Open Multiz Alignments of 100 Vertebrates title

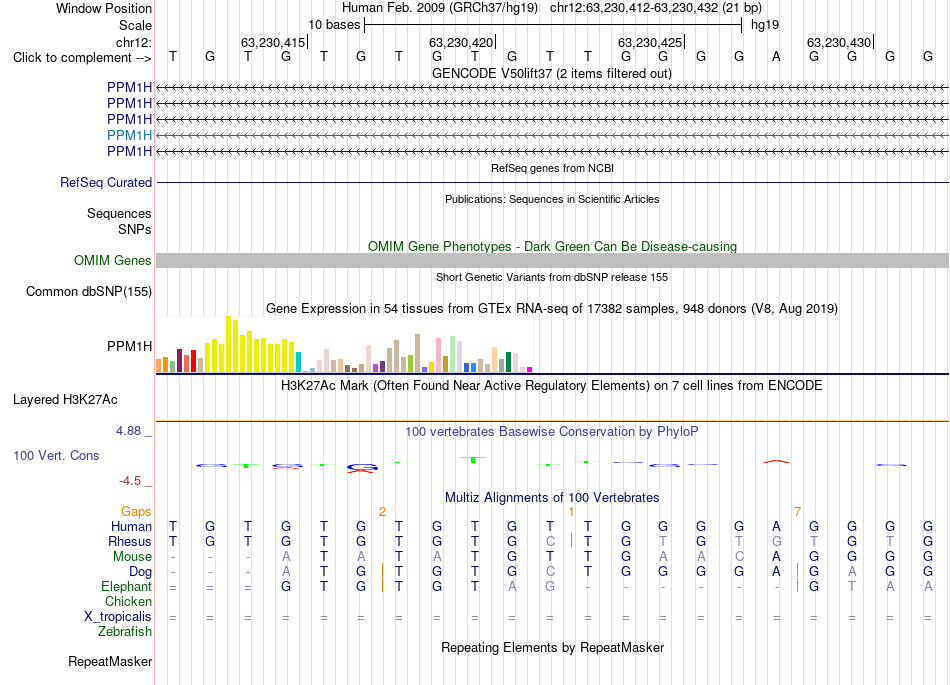click(x=552, y=497)
